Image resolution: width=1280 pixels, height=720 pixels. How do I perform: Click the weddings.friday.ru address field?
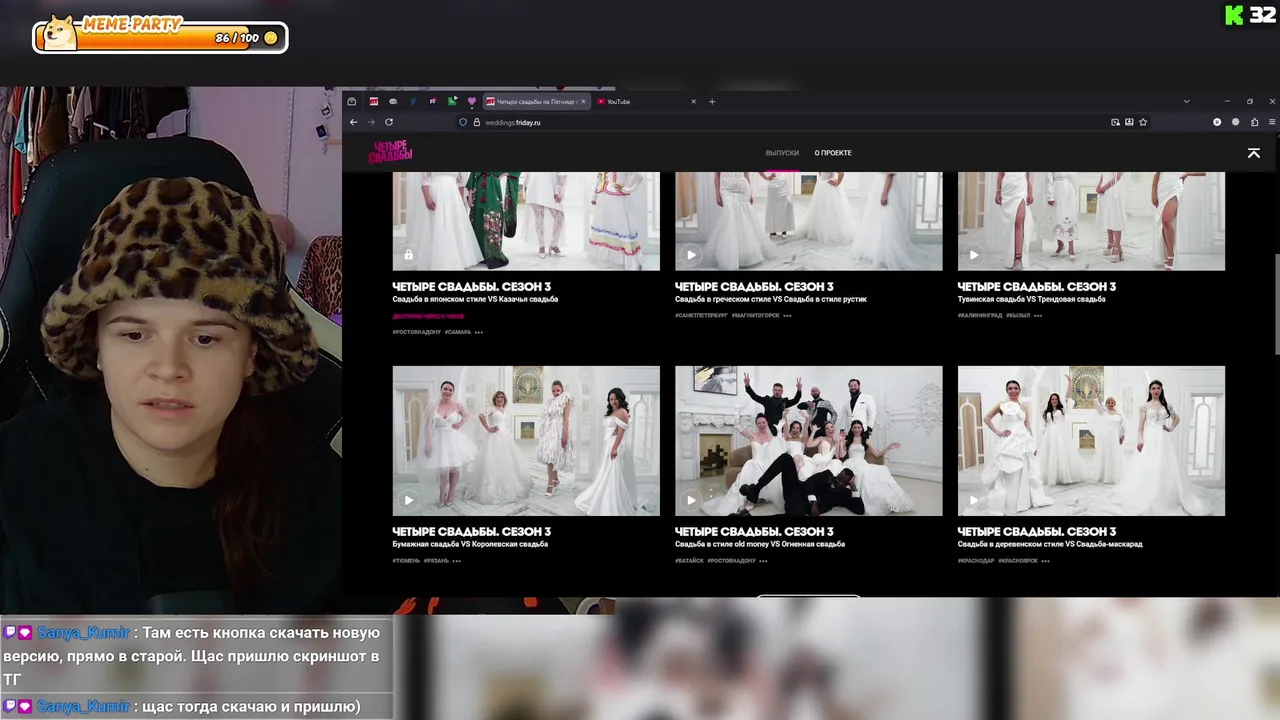pos(780,122)
